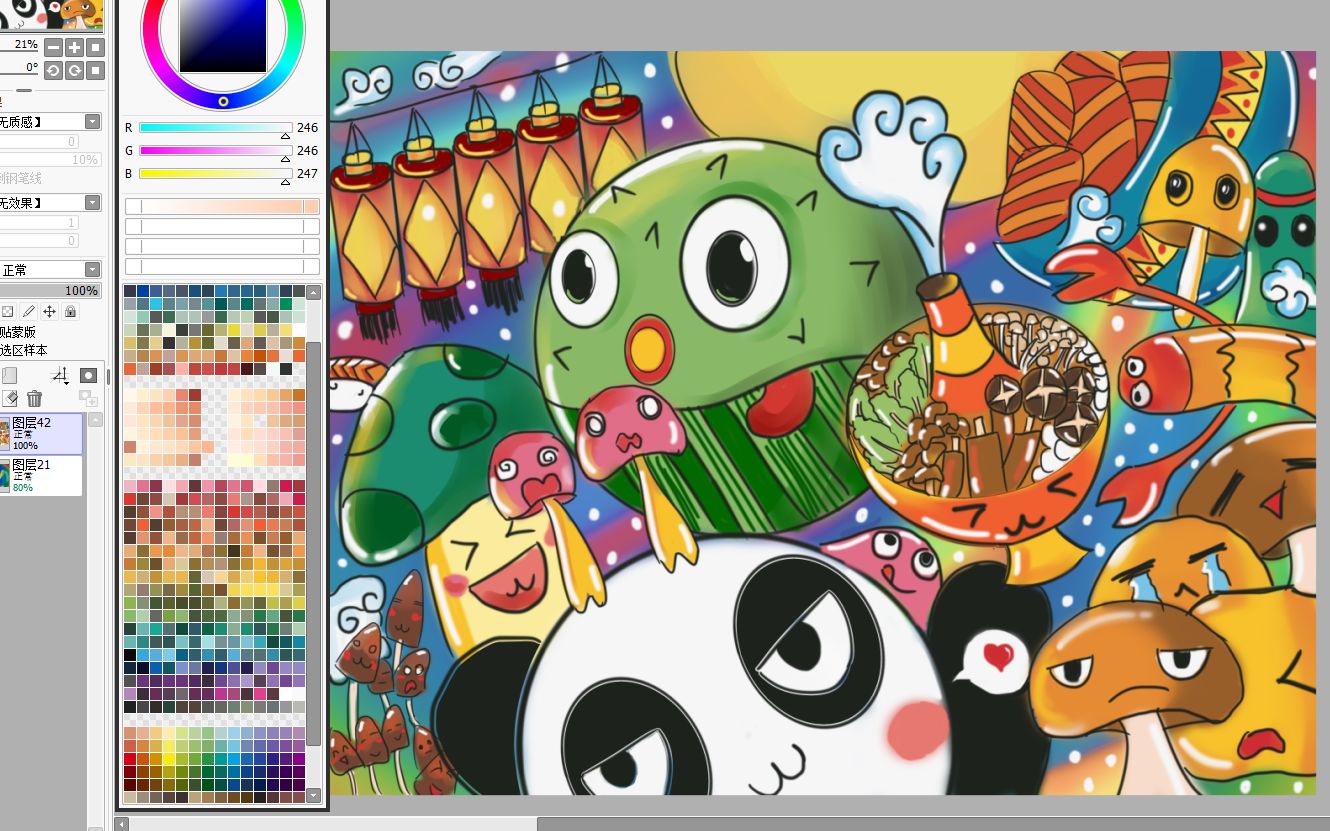Click the R channel slider
This screenshot has width=1330, height=831.
tap(215, 128)
